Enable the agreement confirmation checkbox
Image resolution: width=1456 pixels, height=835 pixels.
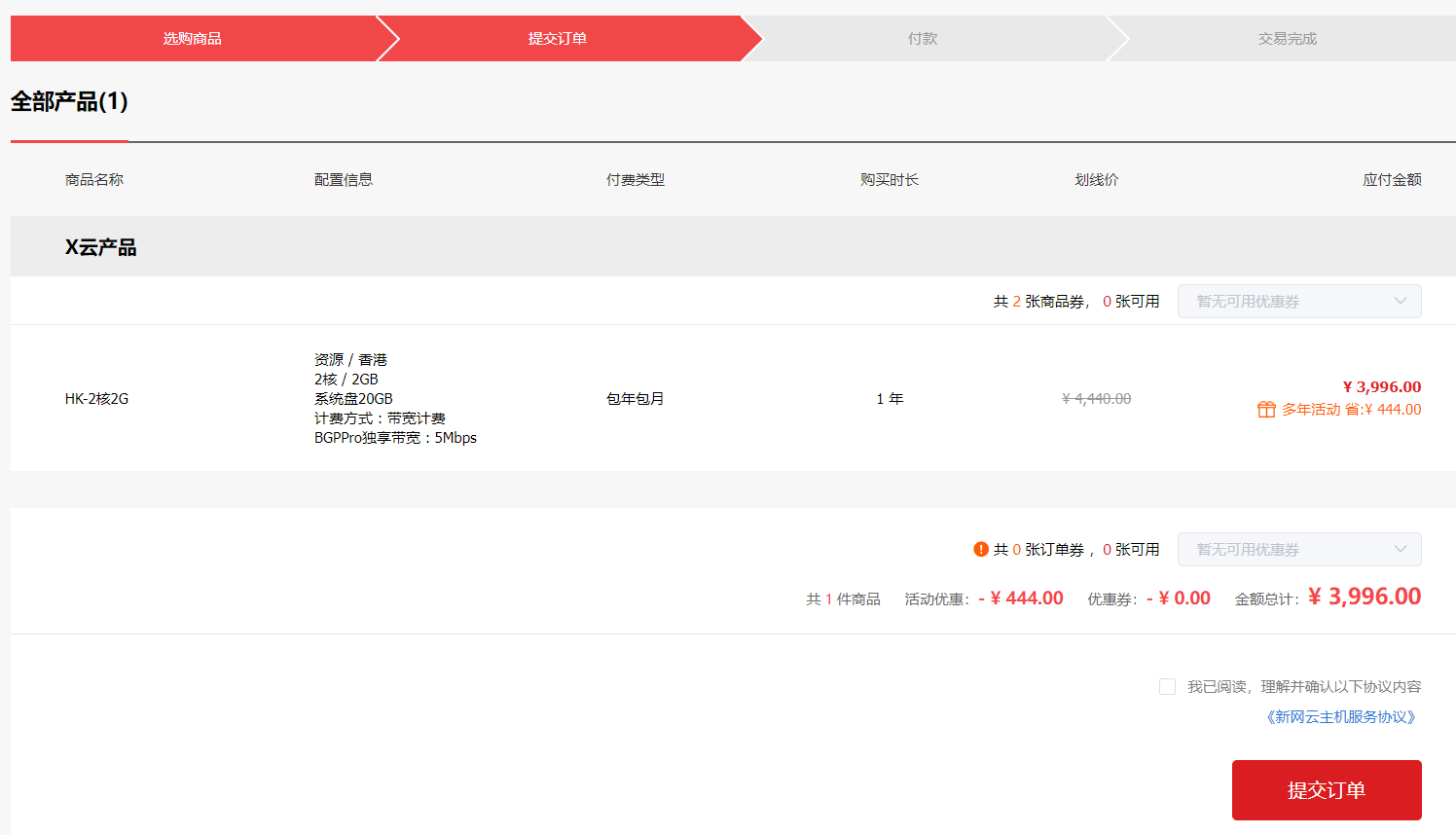pos(1167,686)
